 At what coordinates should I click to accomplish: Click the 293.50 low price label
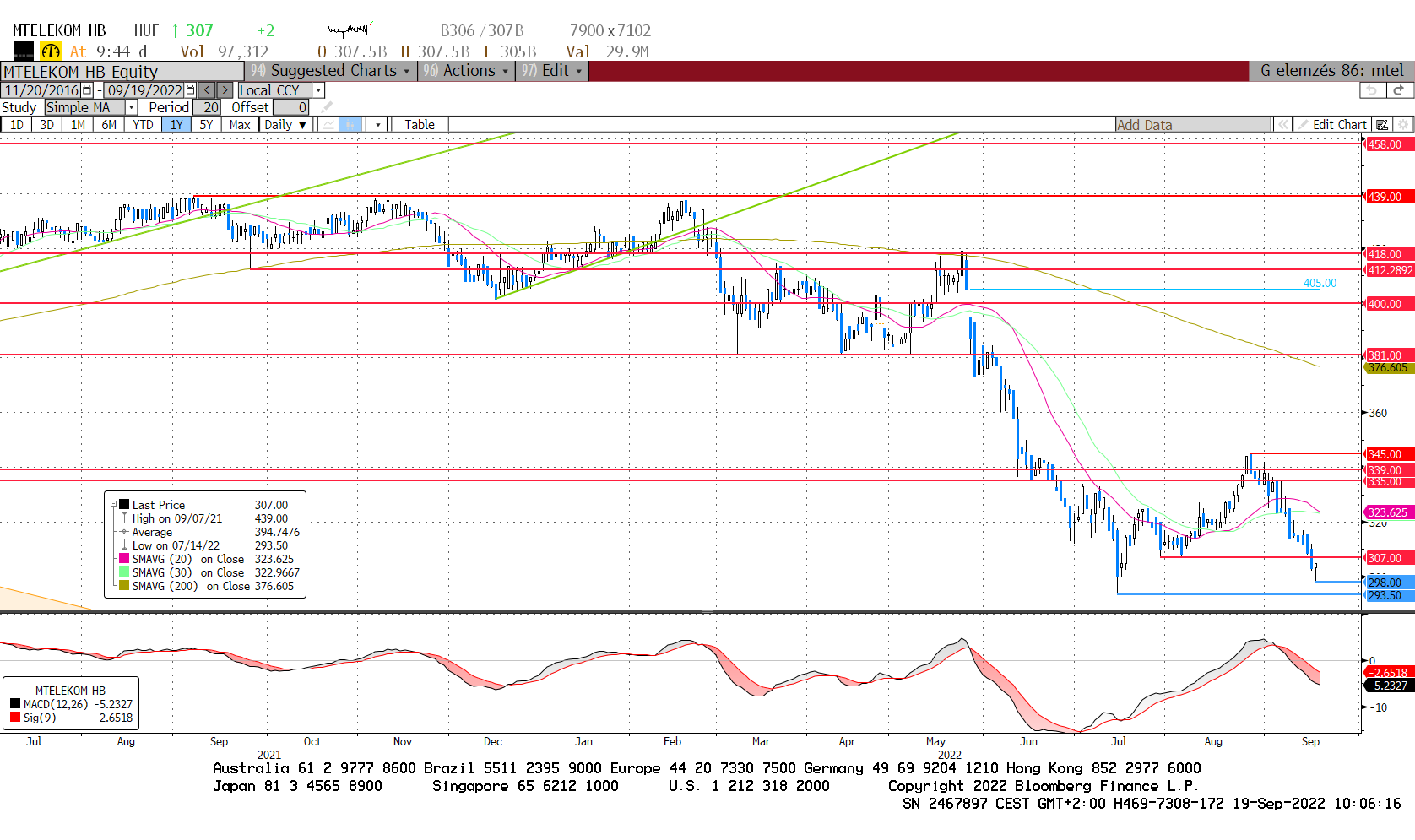pyautogui.click(x=1389, y=596)
